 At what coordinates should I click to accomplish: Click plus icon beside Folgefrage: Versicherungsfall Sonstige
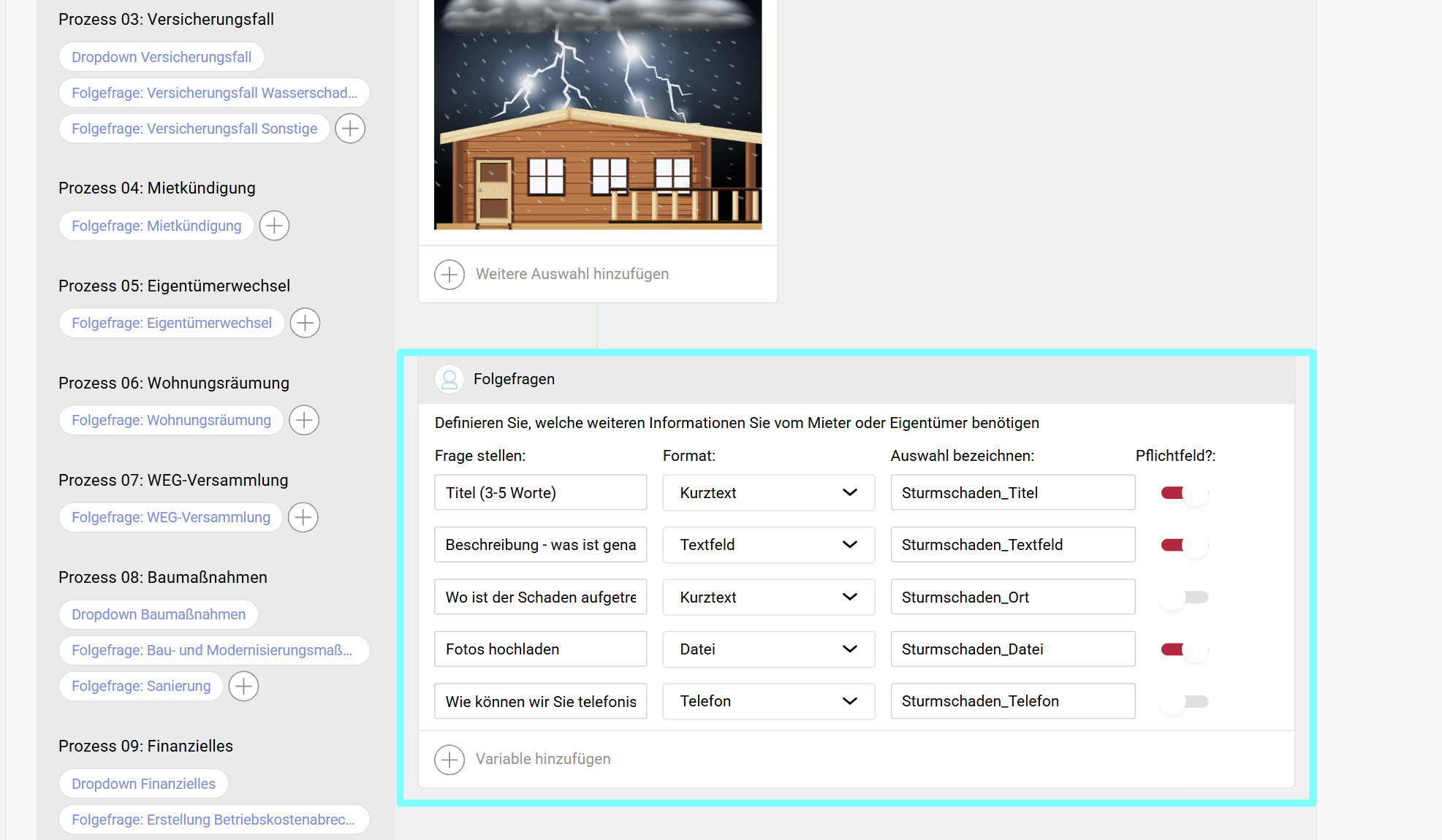pos(350,129)
